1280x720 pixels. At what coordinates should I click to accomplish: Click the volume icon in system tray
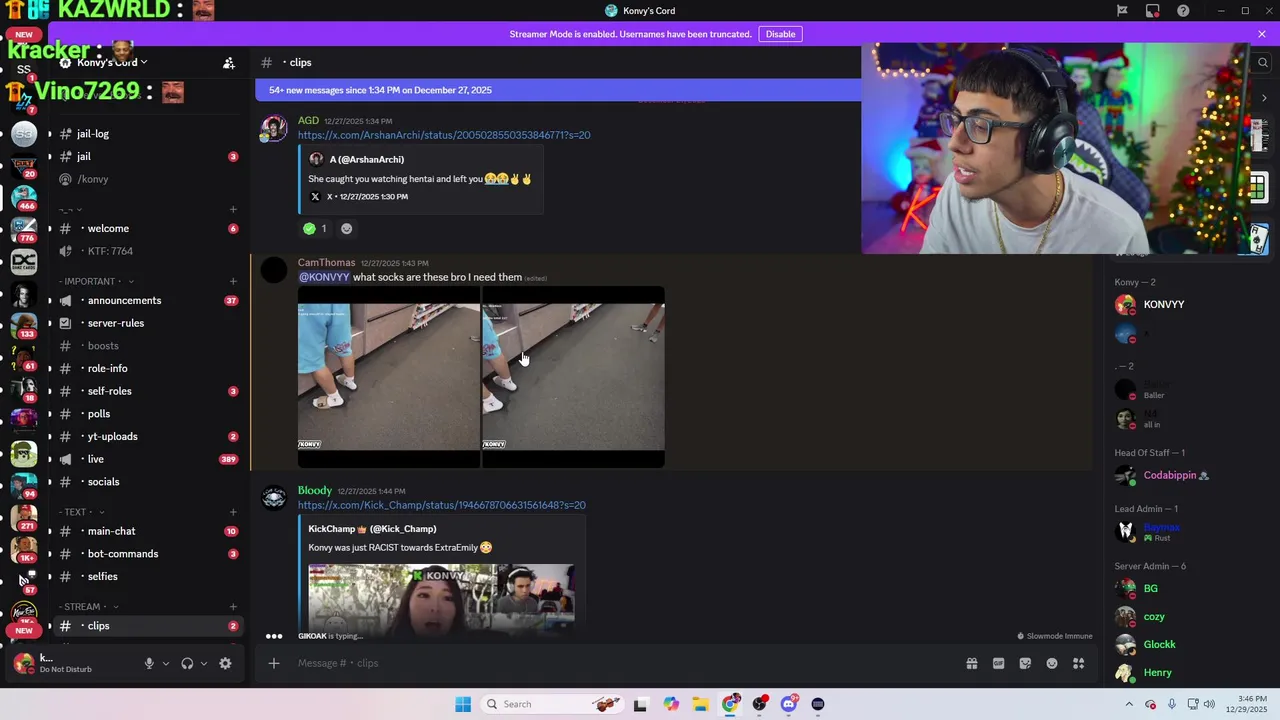1209,704
